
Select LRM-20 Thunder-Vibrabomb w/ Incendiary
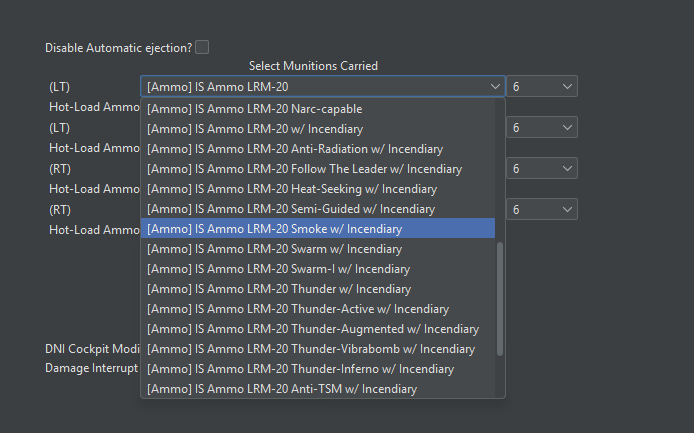coord(310,349)
